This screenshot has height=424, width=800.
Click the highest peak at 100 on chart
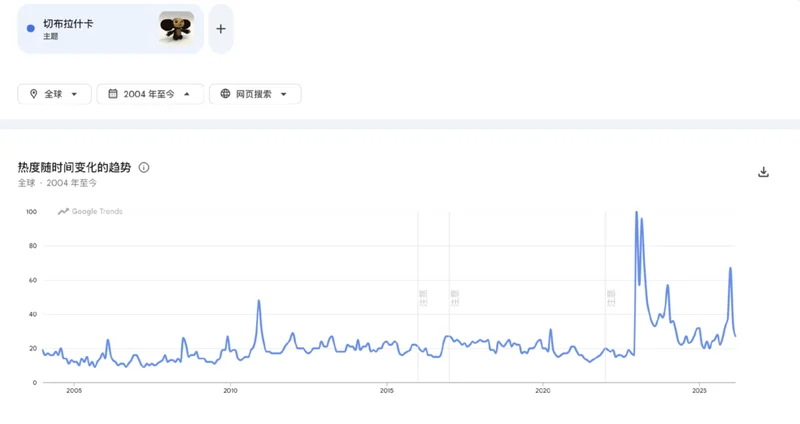(636, 213)
